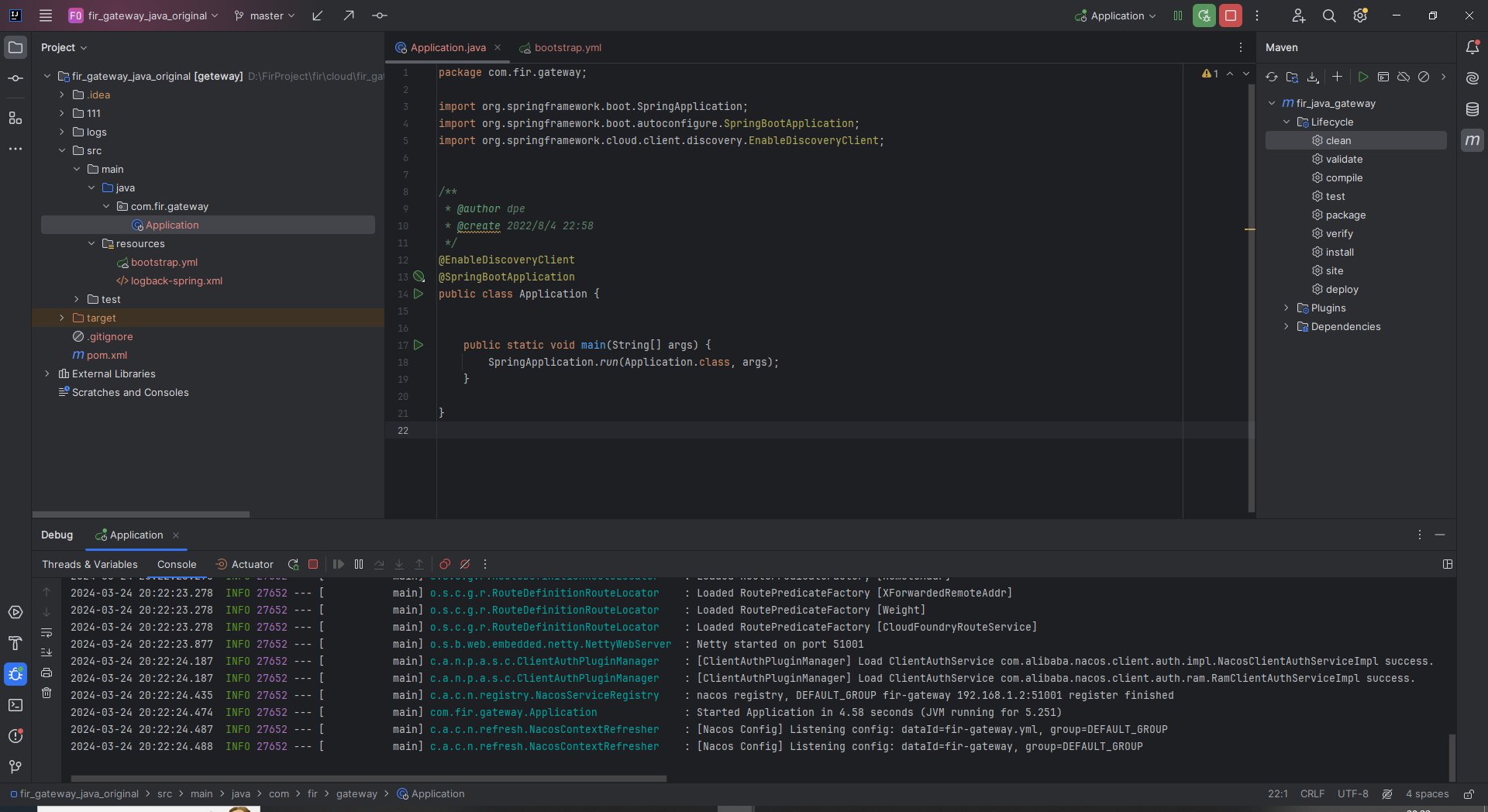Pause program in debug toolbar

[359, 564]
